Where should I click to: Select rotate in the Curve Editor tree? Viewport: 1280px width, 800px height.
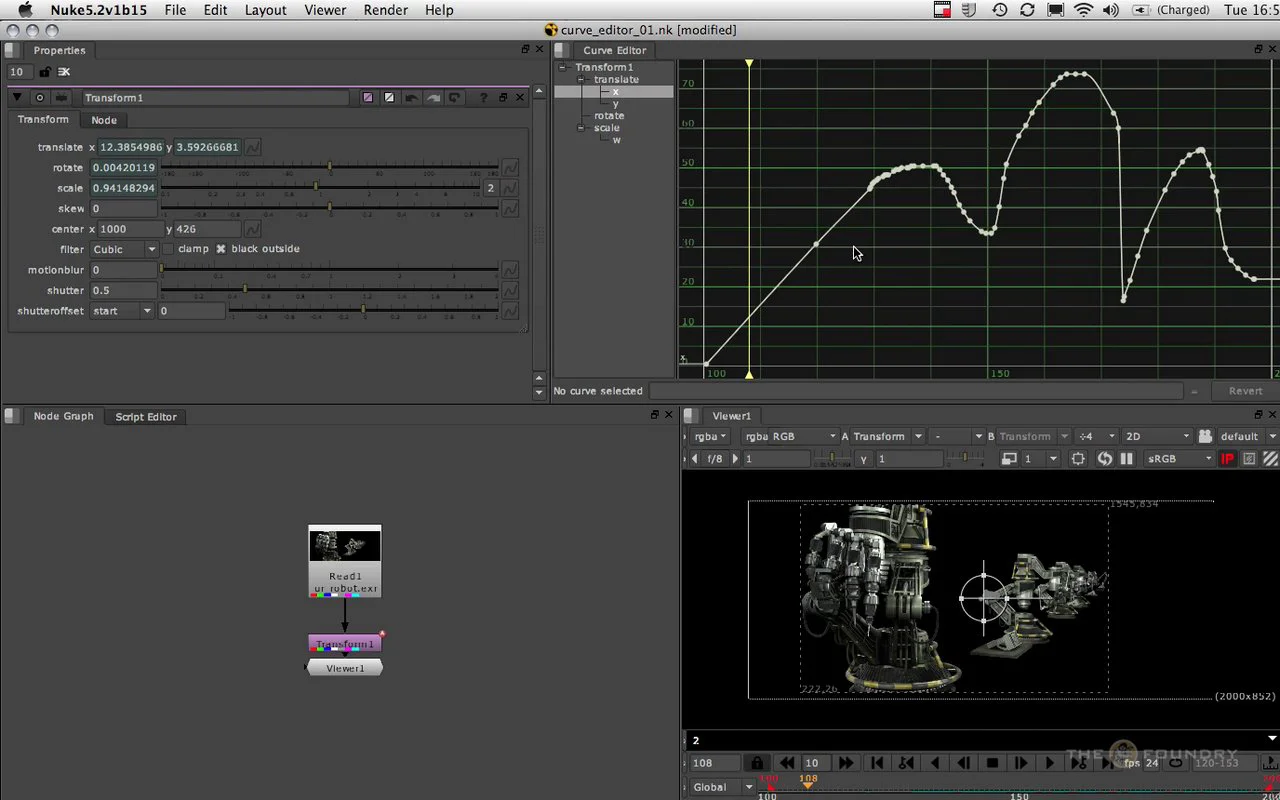pos(609,116)
